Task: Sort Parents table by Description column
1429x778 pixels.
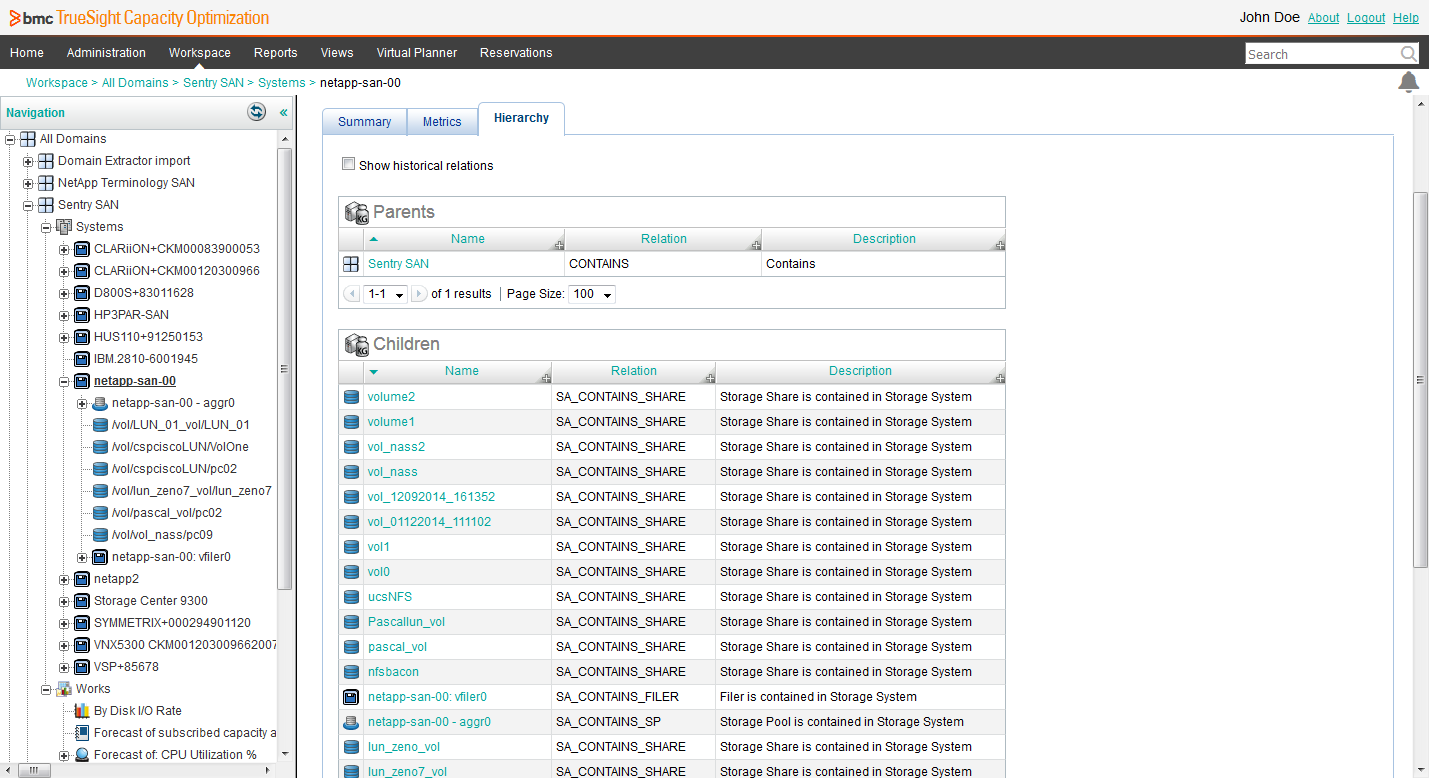Action: (884, 239)
